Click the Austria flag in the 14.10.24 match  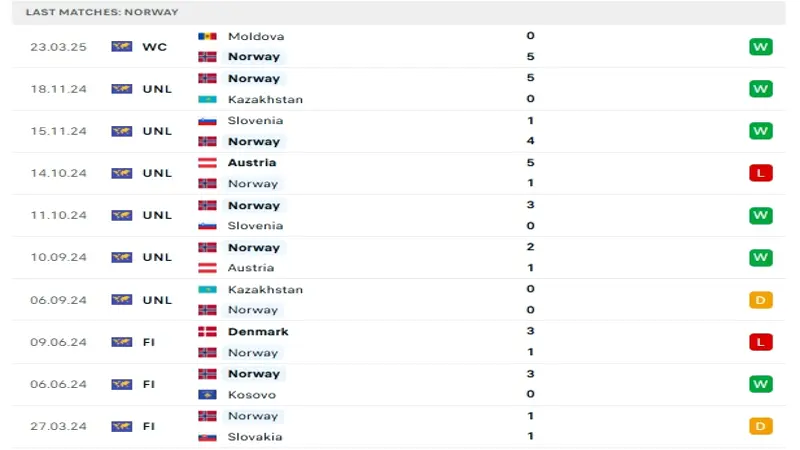tap(207, 163)
